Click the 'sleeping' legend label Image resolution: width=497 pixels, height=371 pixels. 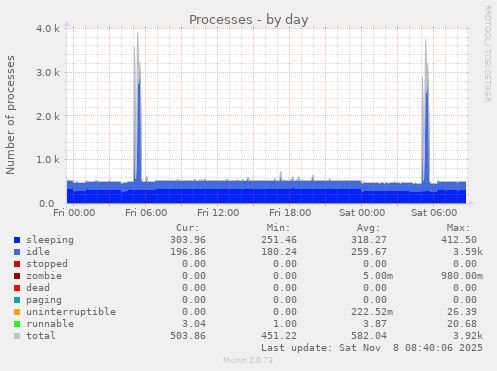(x=50, y=240)
